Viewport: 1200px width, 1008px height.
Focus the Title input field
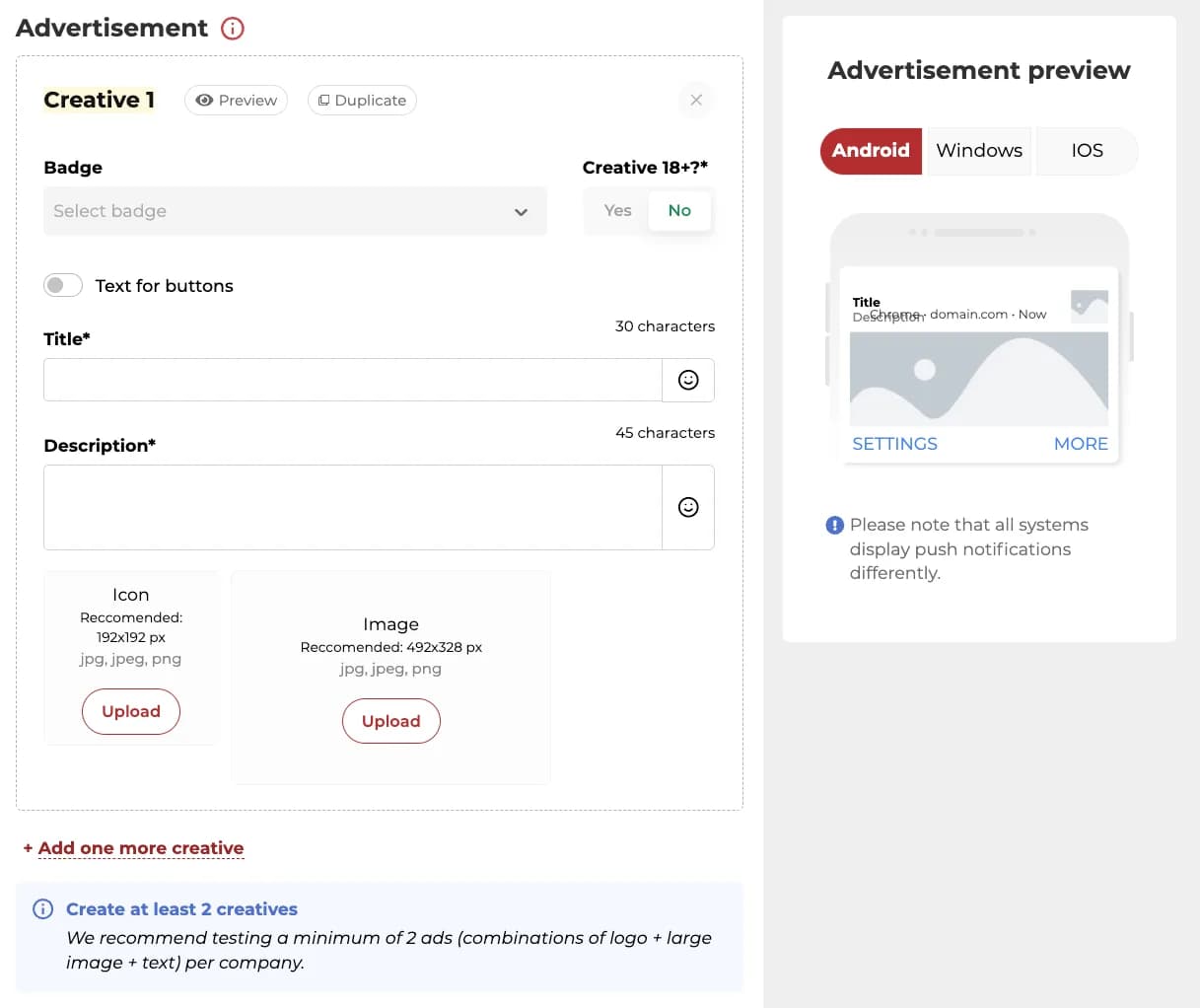pos(353,380)
